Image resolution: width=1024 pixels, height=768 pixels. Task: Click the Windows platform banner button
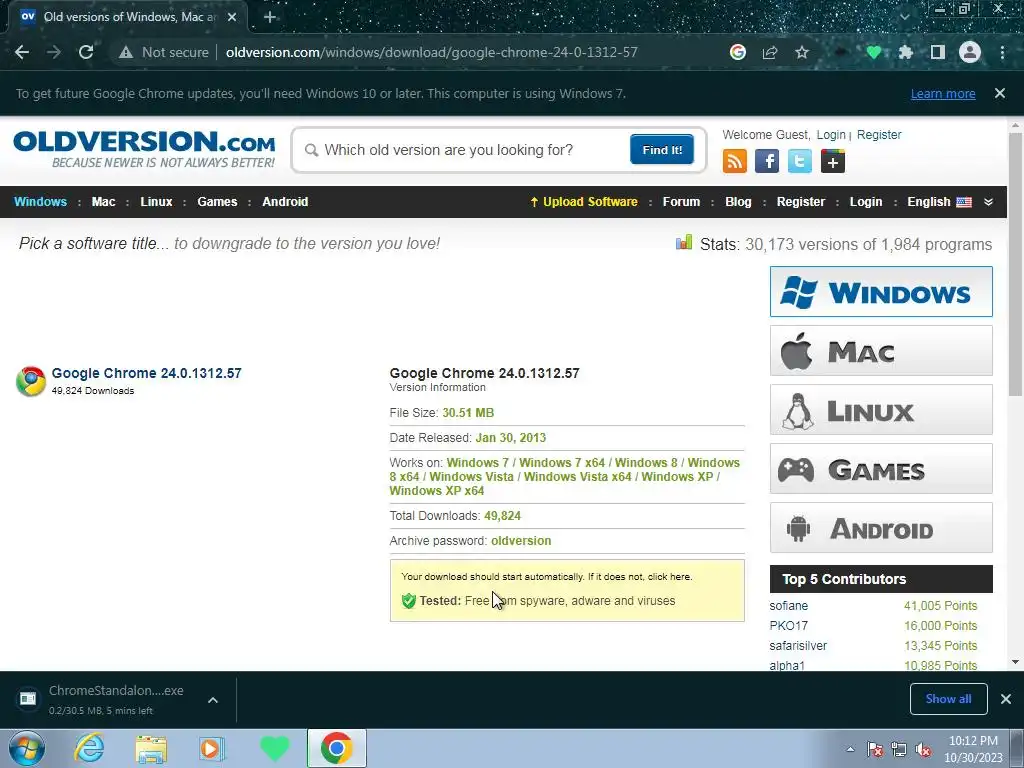click(x=881, y=291)
